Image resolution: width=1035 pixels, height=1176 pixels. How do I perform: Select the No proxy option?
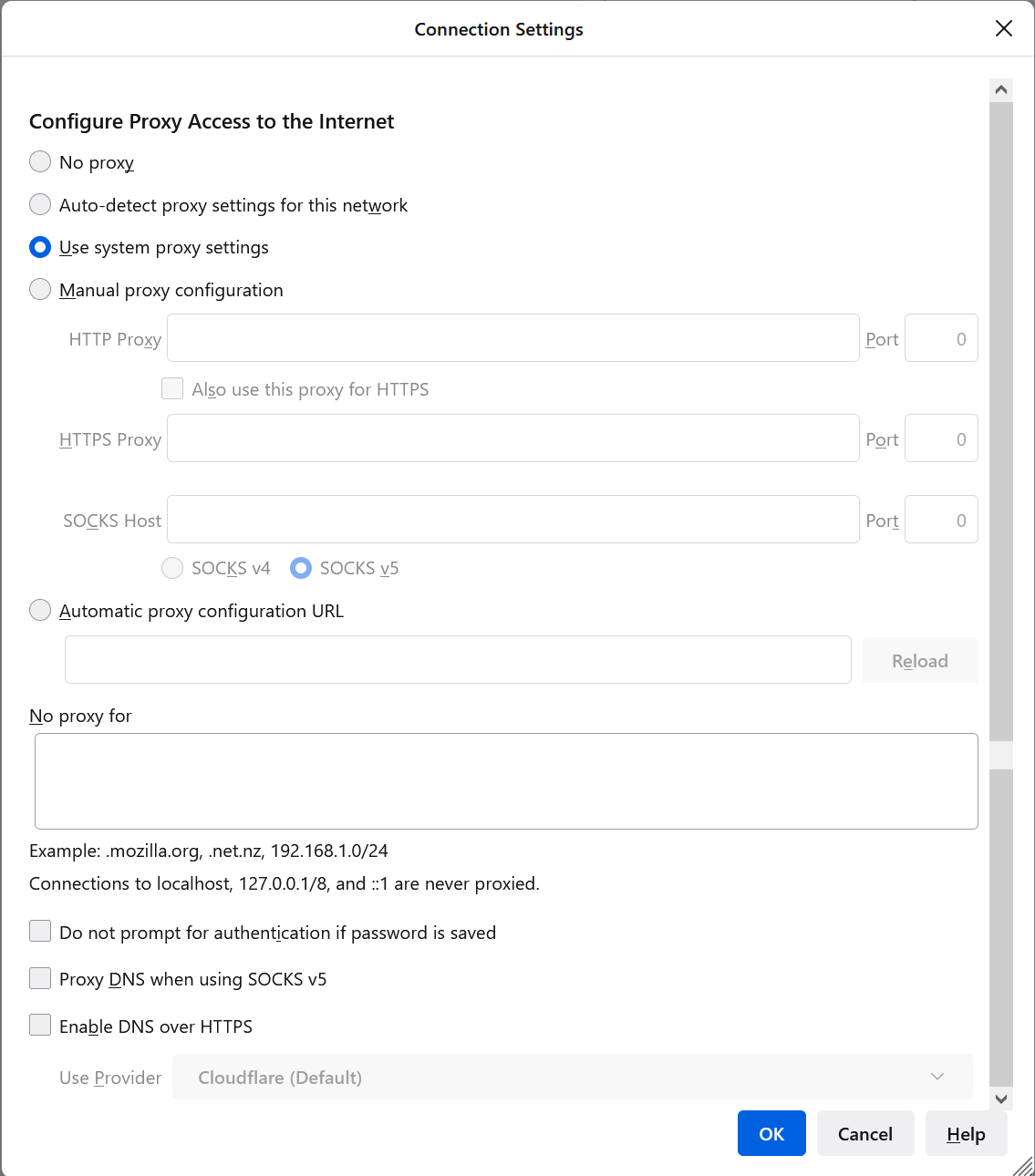(x=40, y=161)
